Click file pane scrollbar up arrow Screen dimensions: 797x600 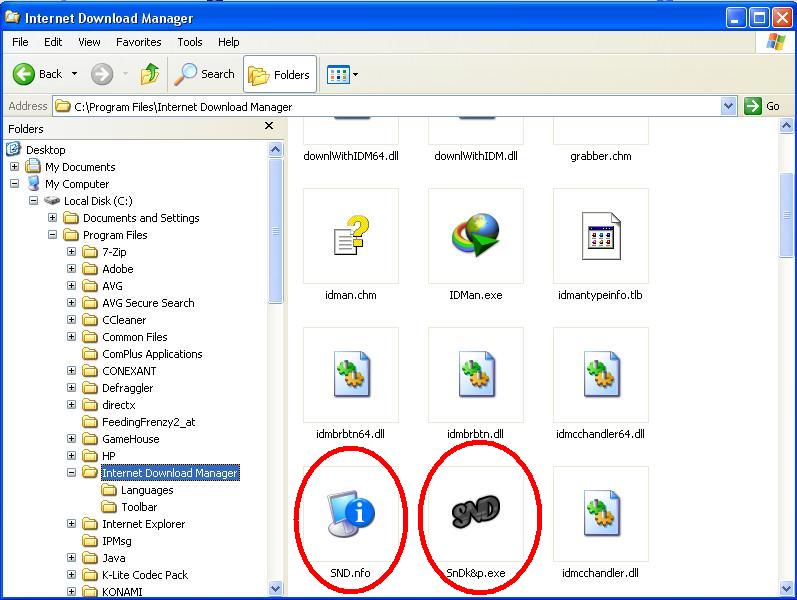coord(786,126)
